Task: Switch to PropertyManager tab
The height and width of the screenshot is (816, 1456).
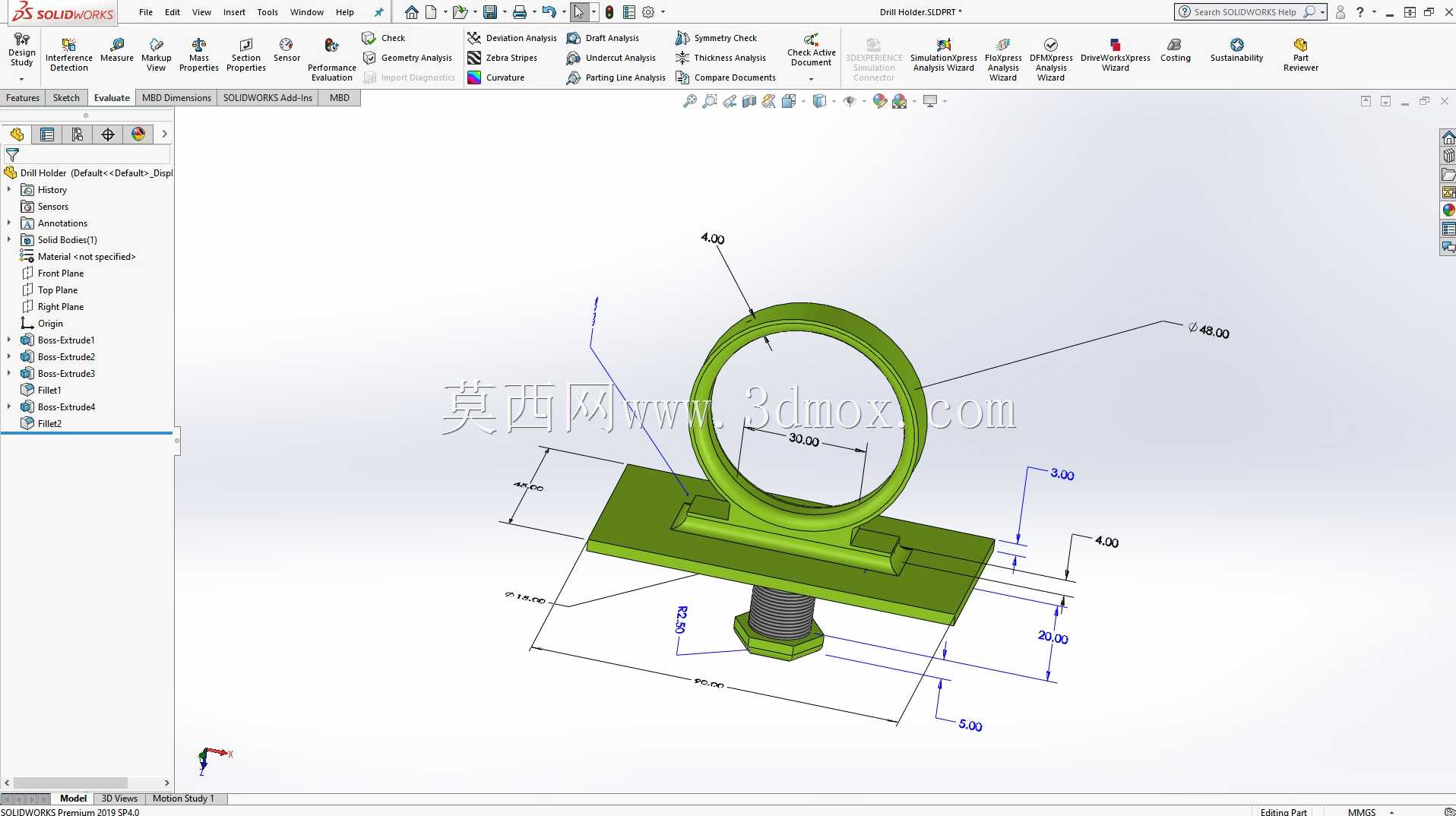Action: point(47,134)
